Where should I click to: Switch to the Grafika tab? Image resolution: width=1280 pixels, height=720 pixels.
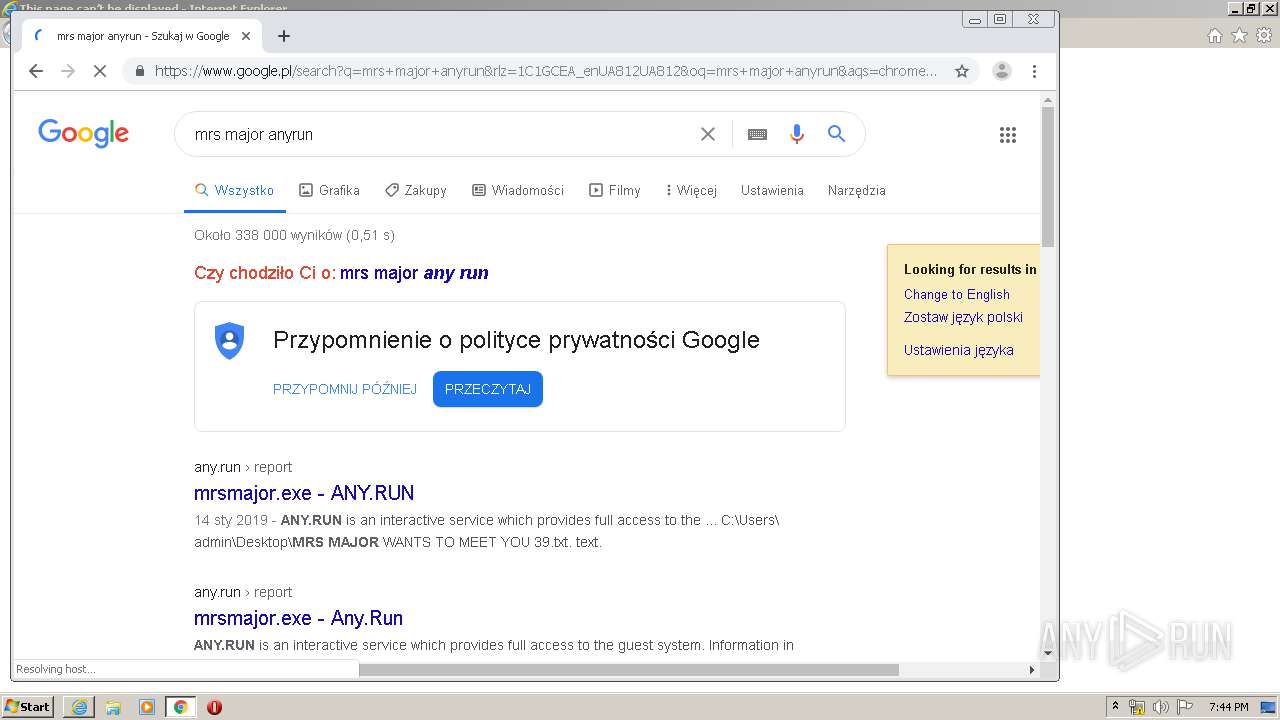329,190
